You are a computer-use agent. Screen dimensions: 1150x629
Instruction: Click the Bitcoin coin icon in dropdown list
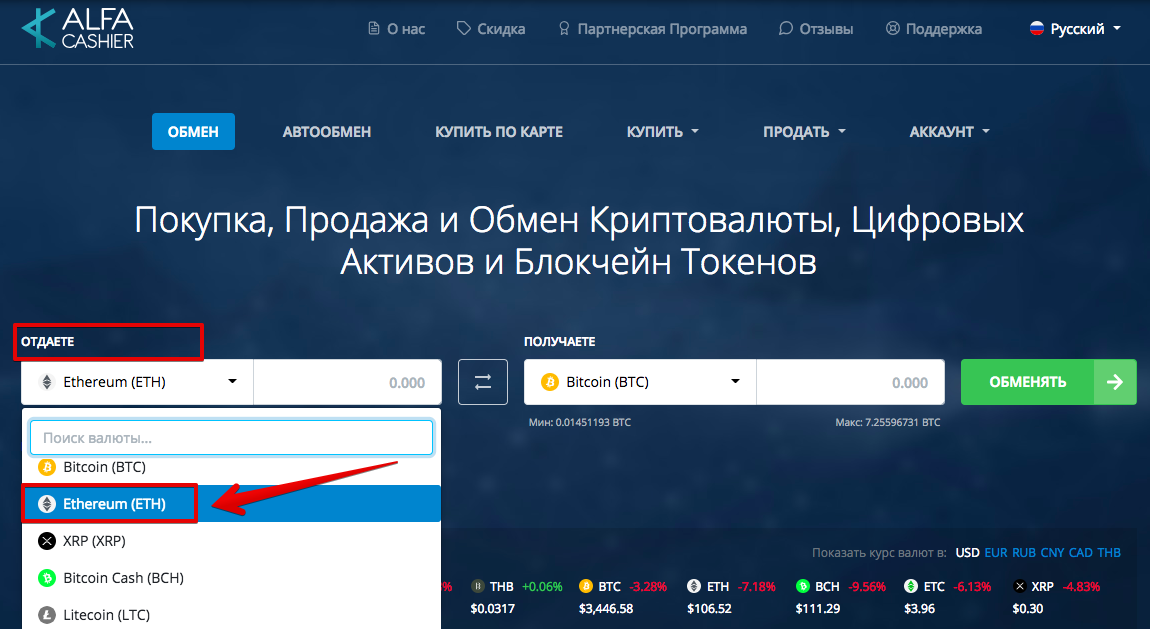[x=47, y=467]
